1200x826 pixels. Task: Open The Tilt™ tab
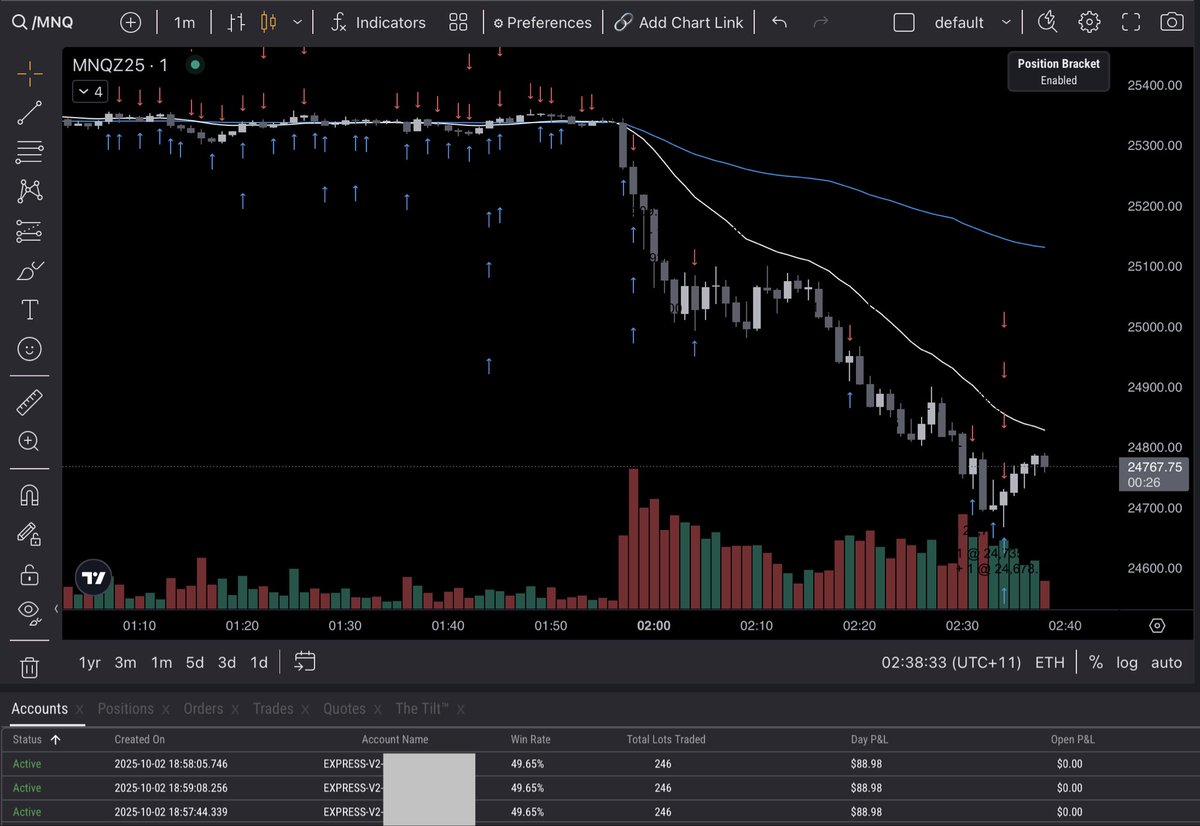(x=421, y=708)
